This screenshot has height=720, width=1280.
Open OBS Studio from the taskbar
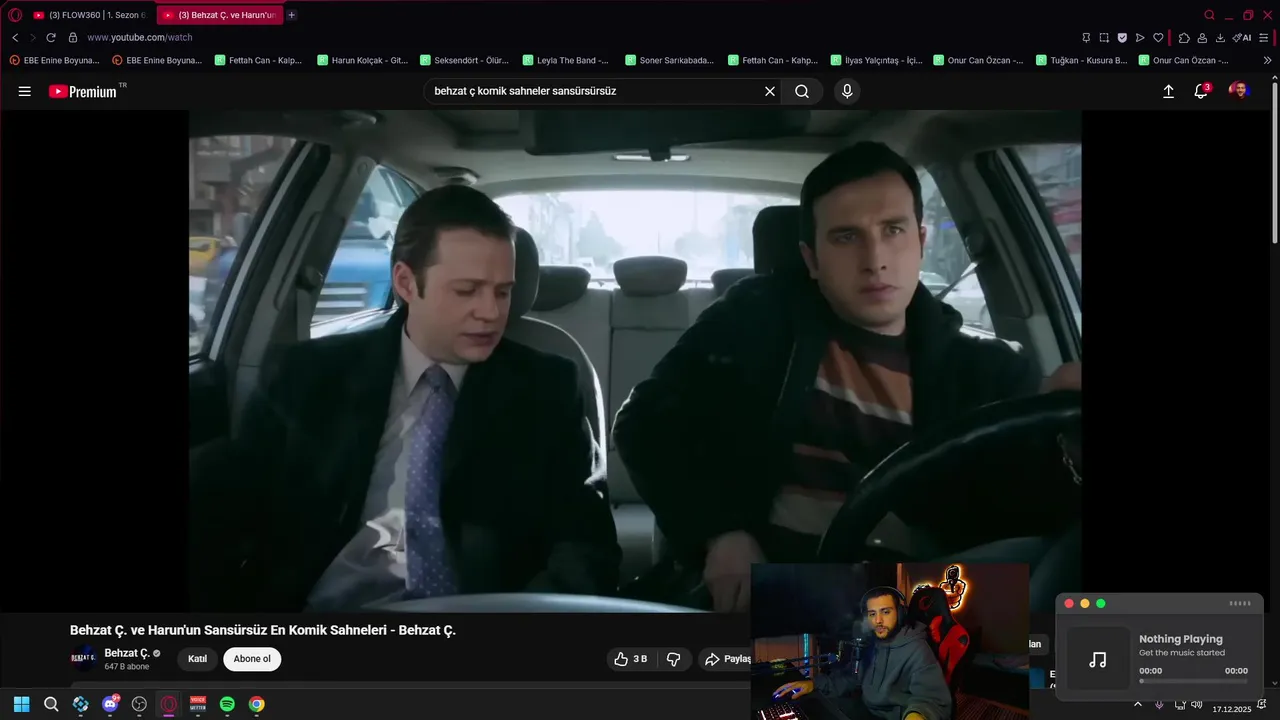(139, 704)
